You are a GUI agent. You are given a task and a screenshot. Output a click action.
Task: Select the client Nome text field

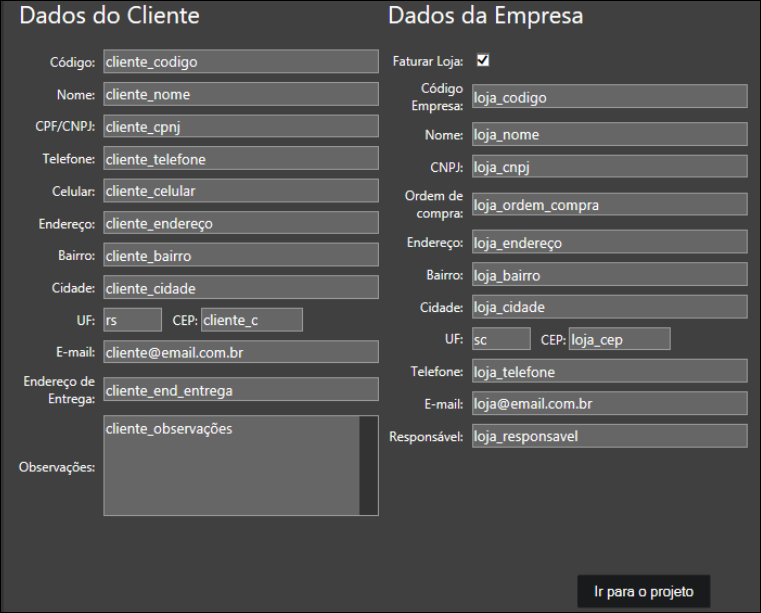click(x=240, y=94)
